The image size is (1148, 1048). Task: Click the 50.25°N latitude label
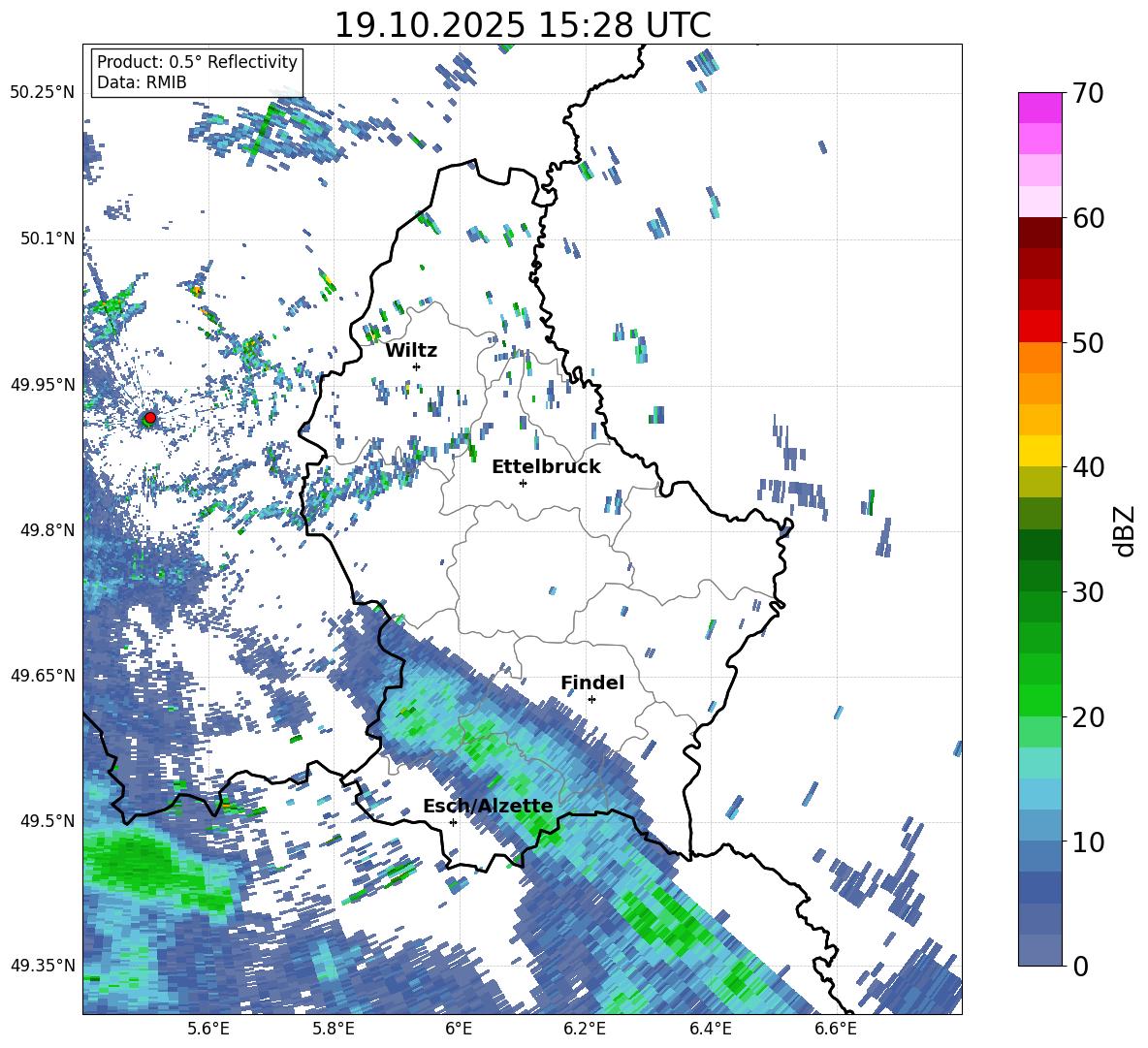(x=43, y=93)
